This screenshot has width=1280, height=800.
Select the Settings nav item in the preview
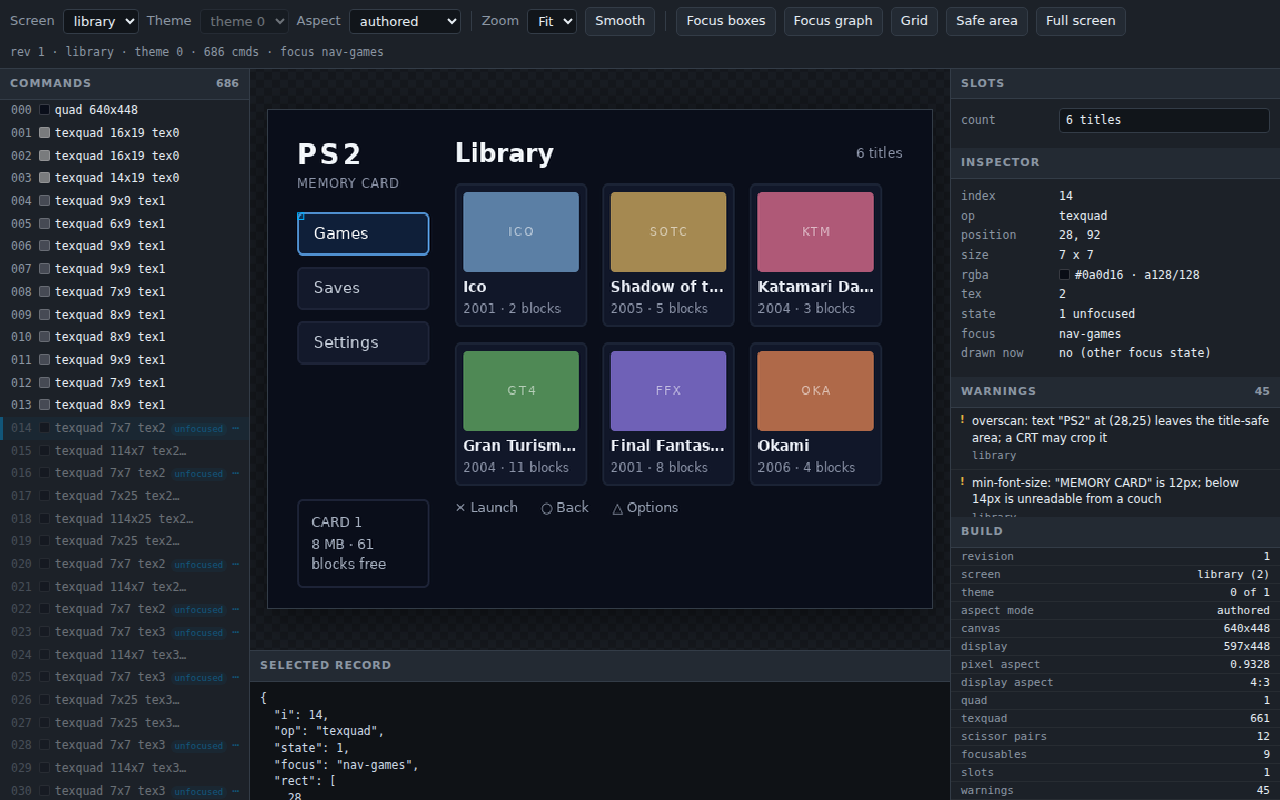coord(363,343)
